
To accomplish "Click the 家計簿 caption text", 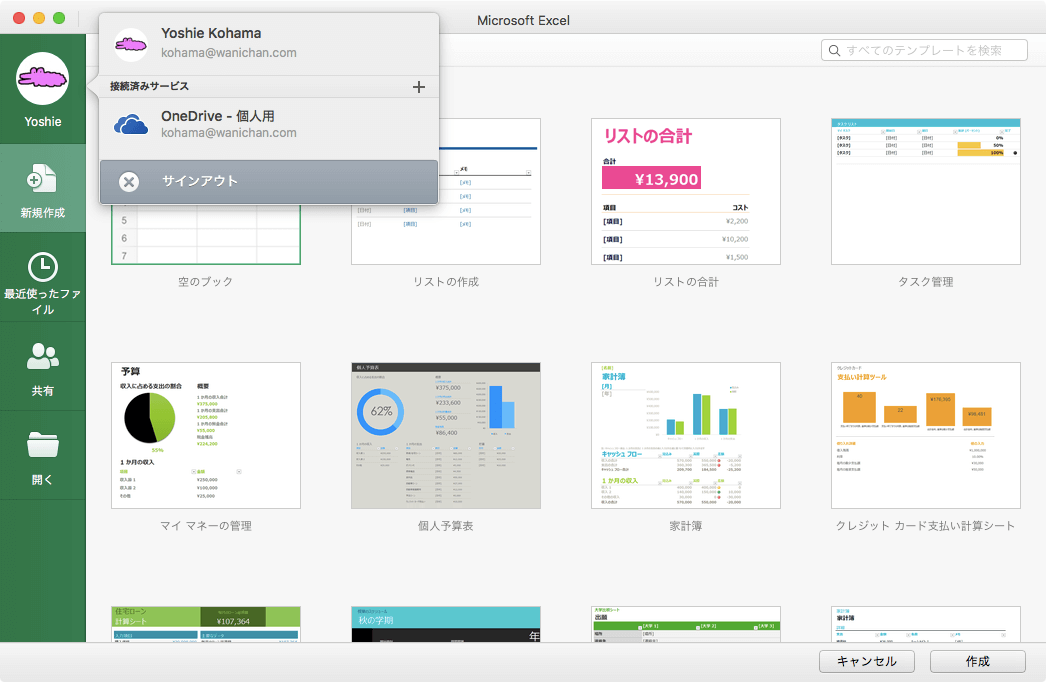I will 686,526.
